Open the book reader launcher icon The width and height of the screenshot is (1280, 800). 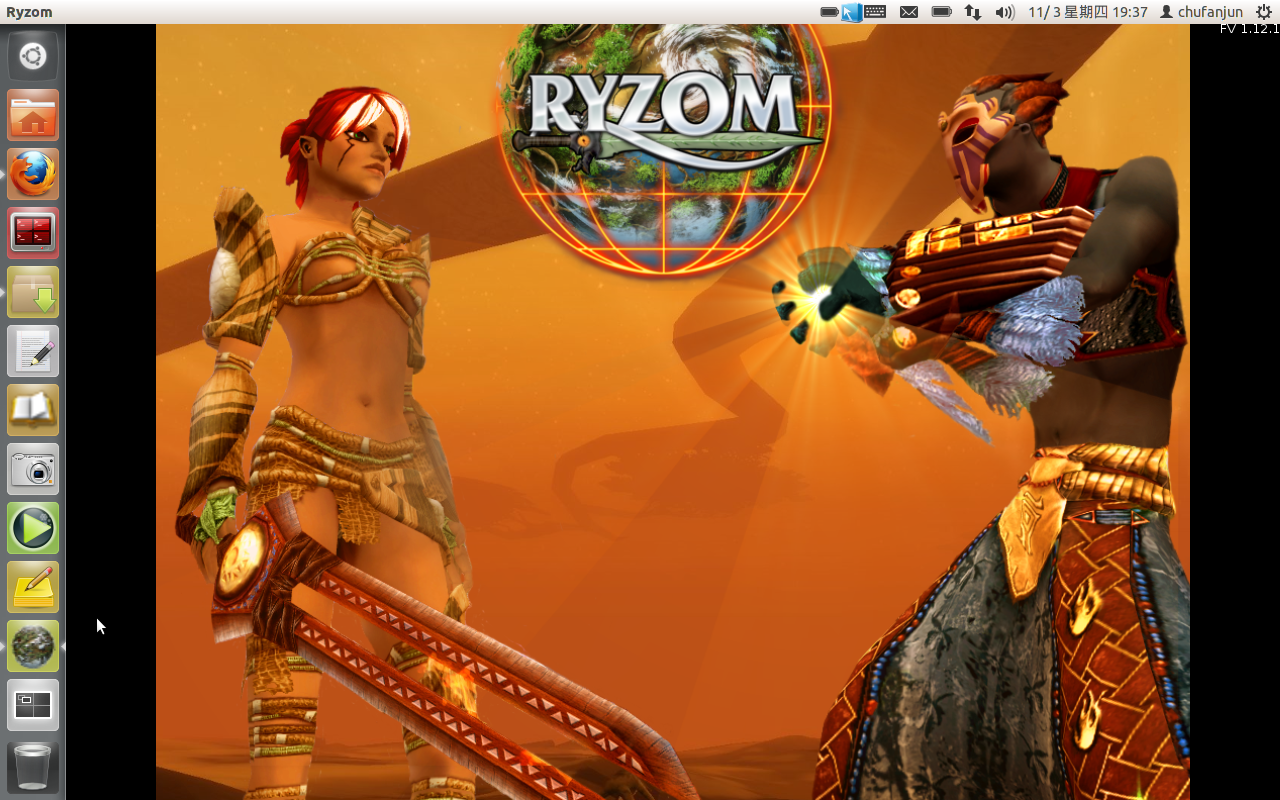point(33,410)
